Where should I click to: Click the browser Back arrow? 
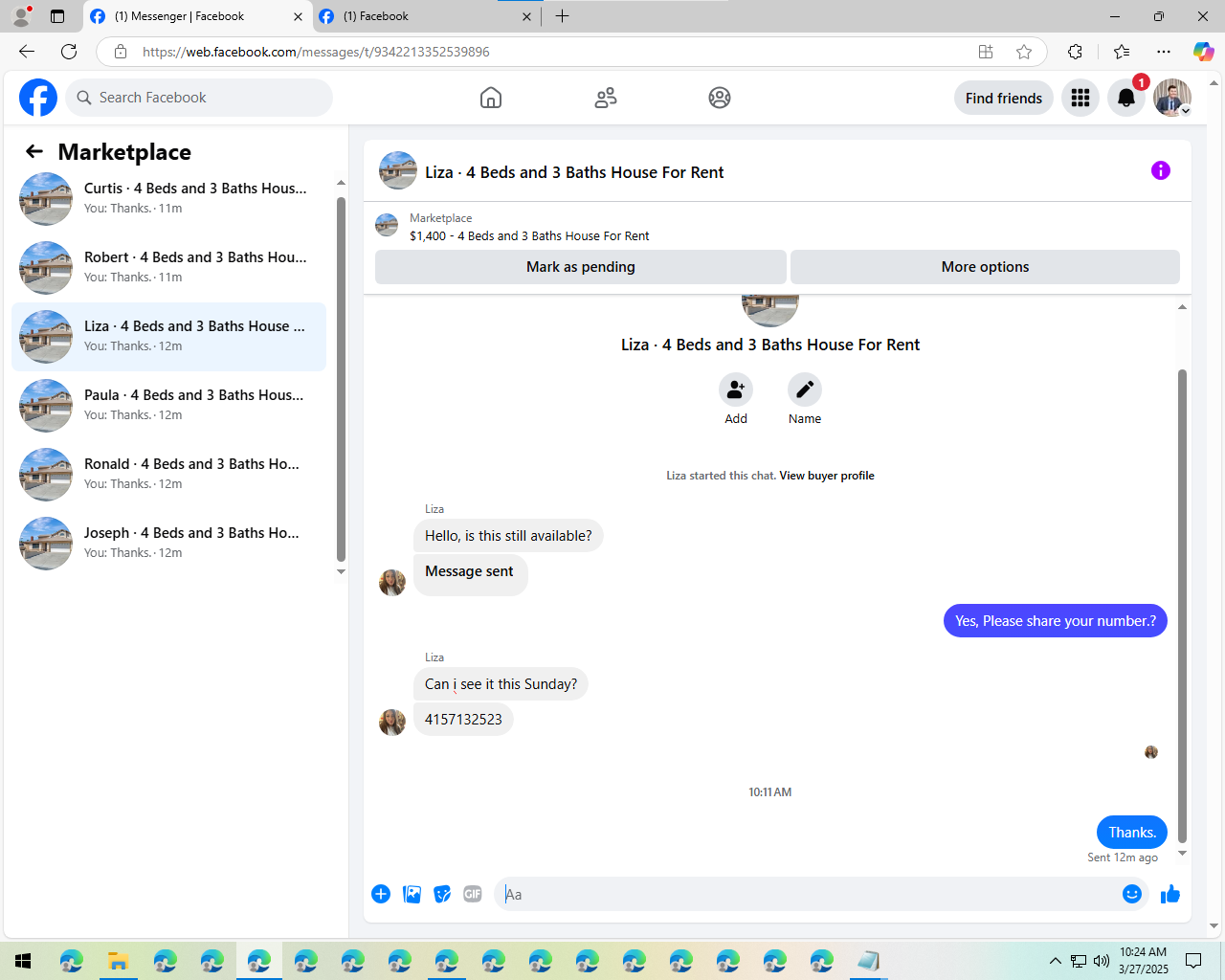coord(27,52)
